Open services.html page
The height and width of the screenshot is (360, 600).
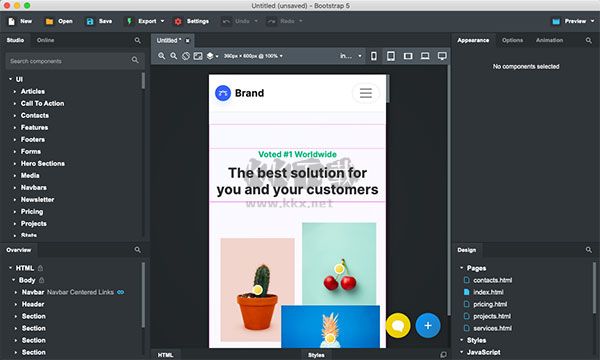tap(492, 328)
